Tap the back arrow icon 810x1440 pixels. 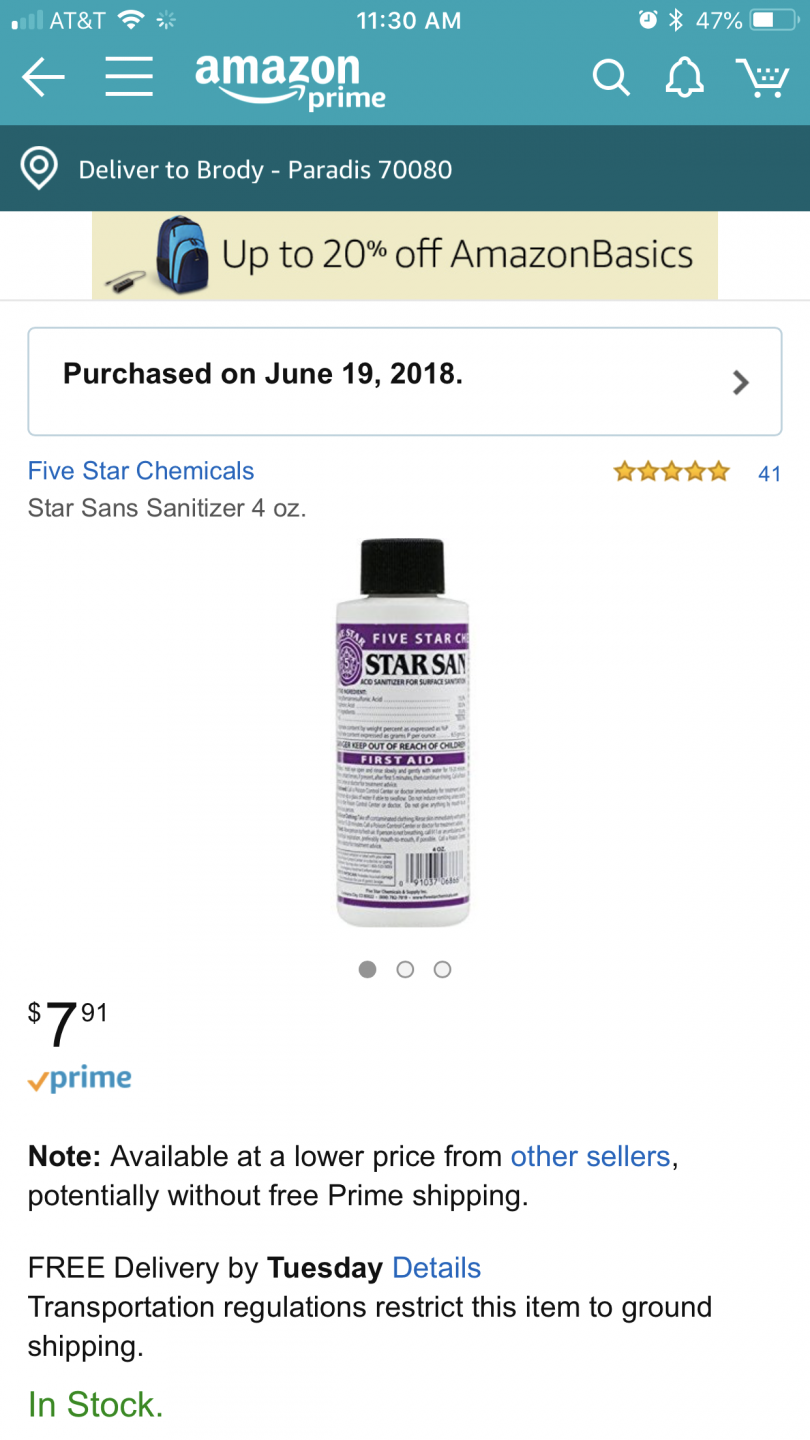[43, 77]
